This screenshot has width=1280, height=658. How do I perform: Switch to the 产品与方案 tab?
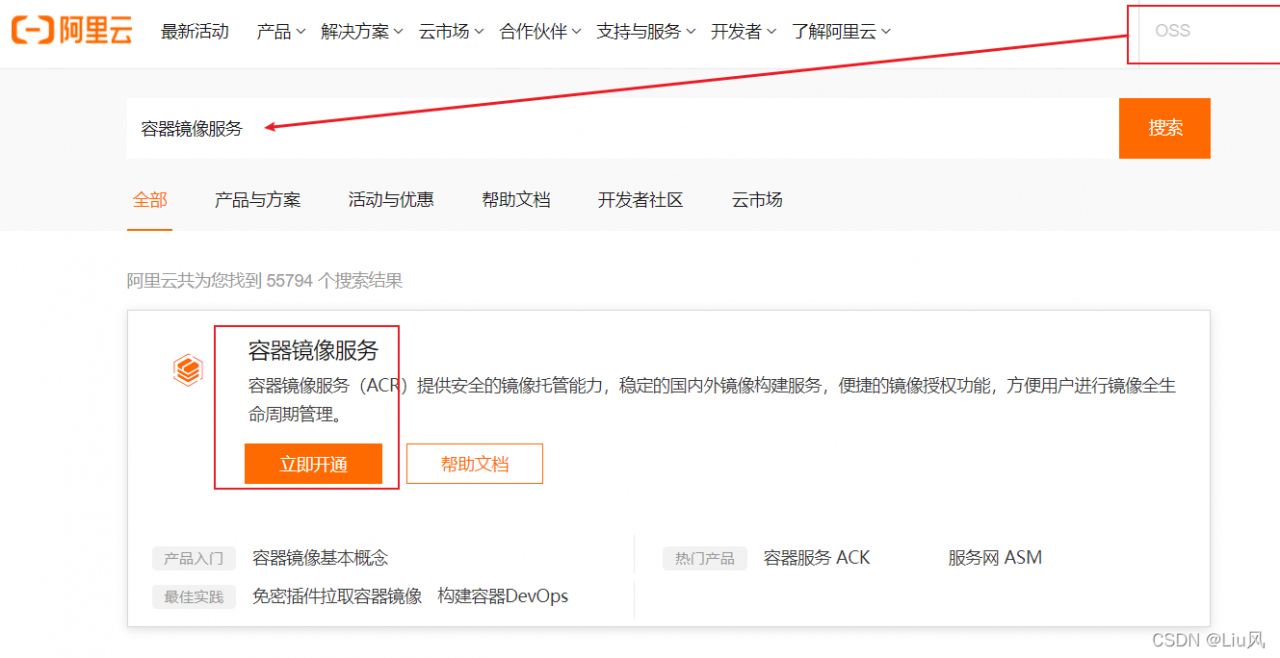click(258, 200)
